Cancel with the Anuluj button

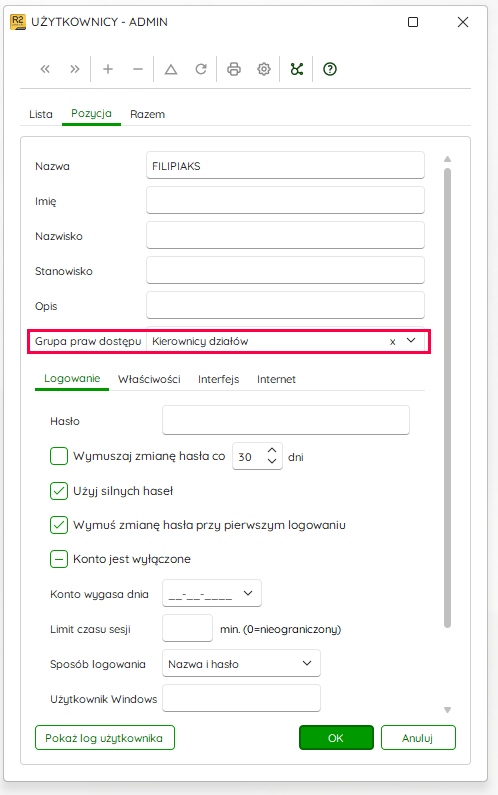tap(418, 738)
